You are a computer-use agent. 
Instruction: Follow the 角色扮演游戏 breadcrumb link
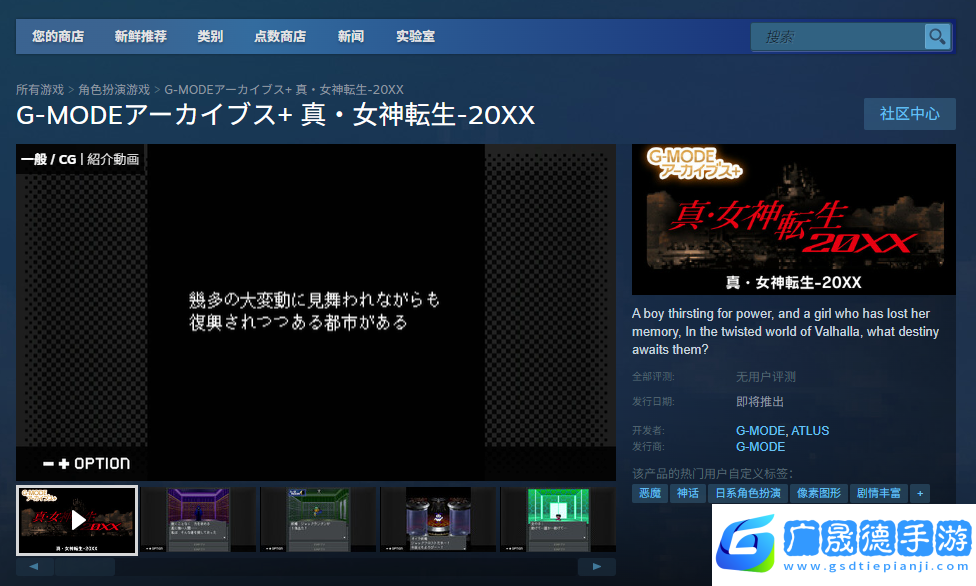tap(114, 90)
